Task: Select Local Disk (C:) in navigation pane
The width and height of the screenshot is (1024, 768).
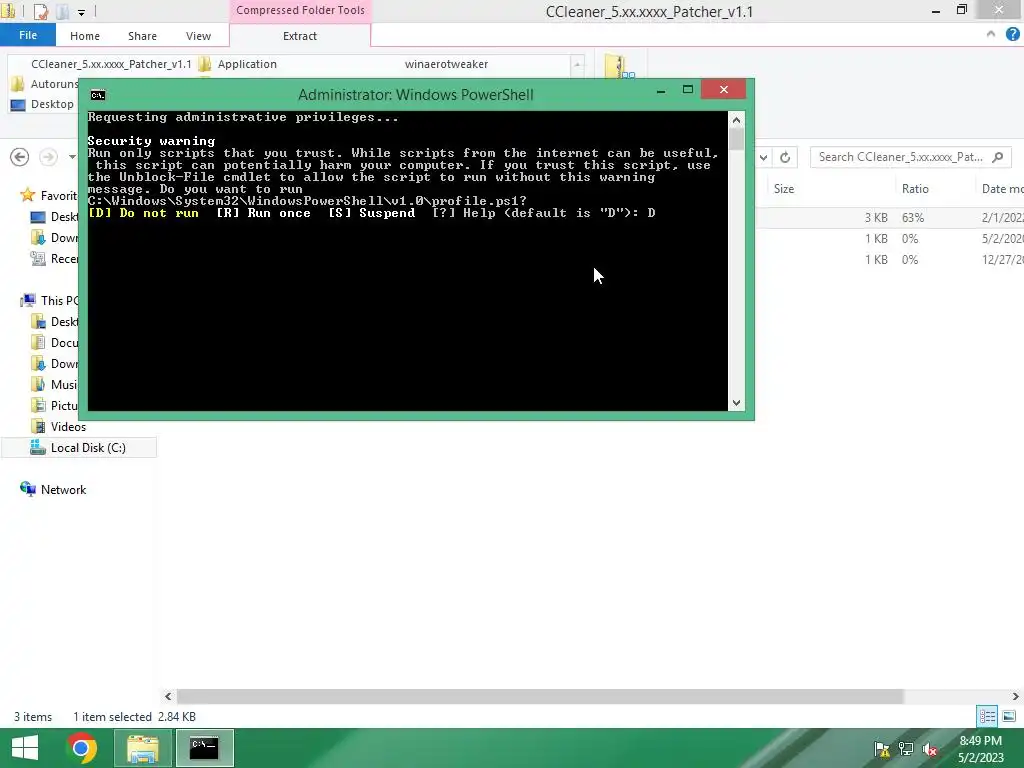Action: (80, 447)
